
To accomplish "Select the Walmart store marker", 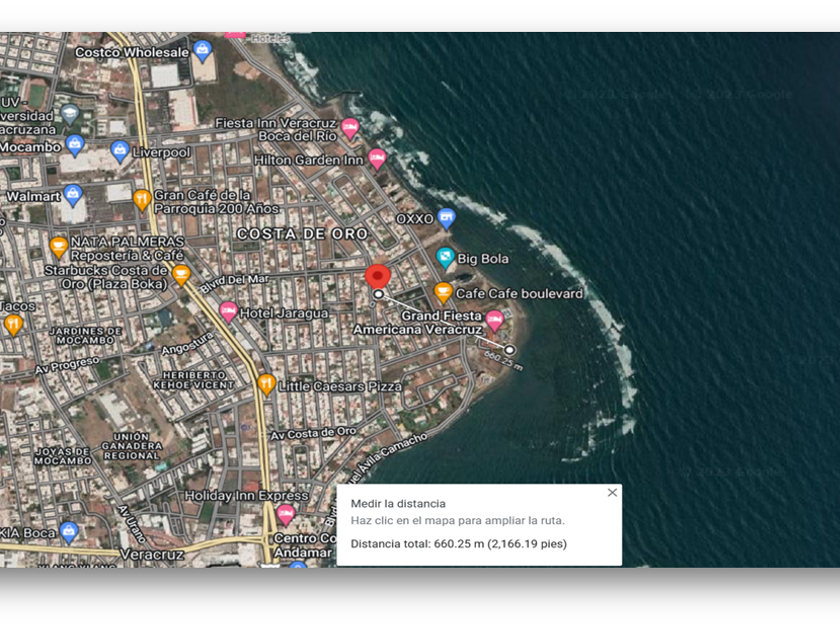I will click(x=73, y=195).
